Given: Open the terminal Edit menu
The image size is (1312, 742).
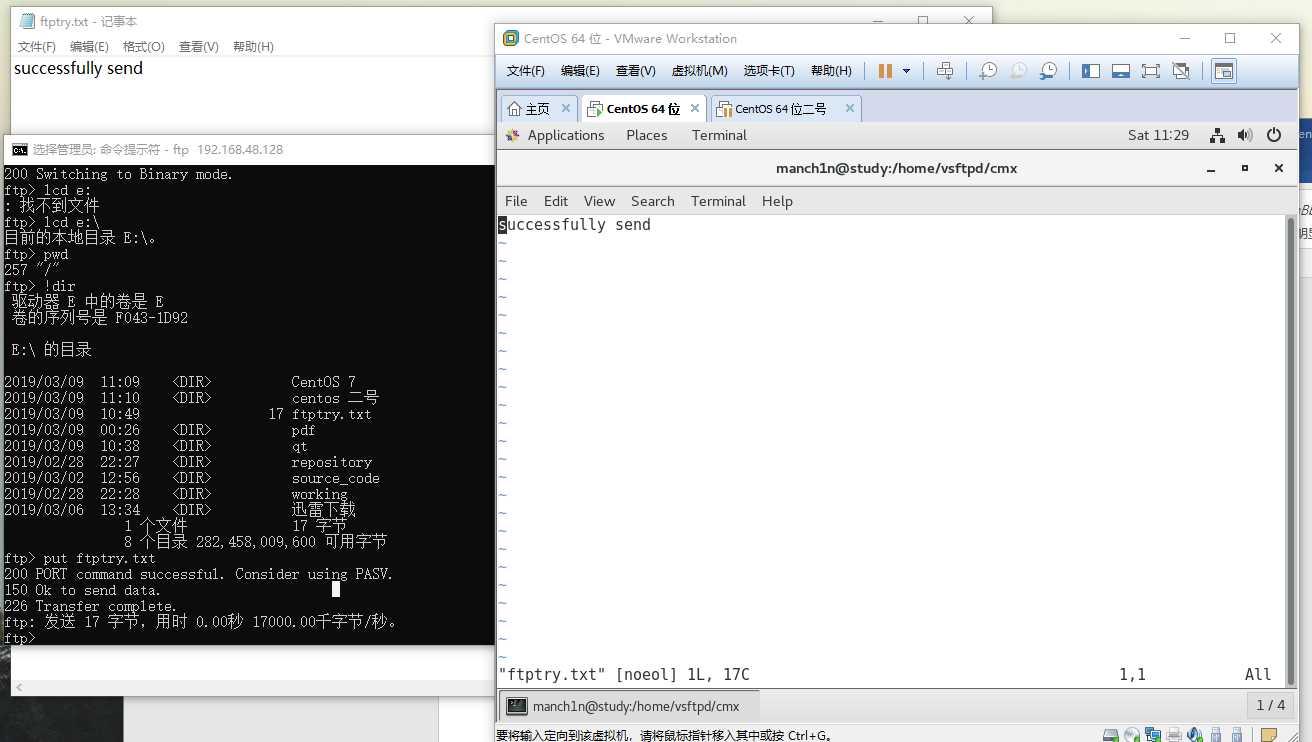Looking at the screenshot, I should [556, 201].
